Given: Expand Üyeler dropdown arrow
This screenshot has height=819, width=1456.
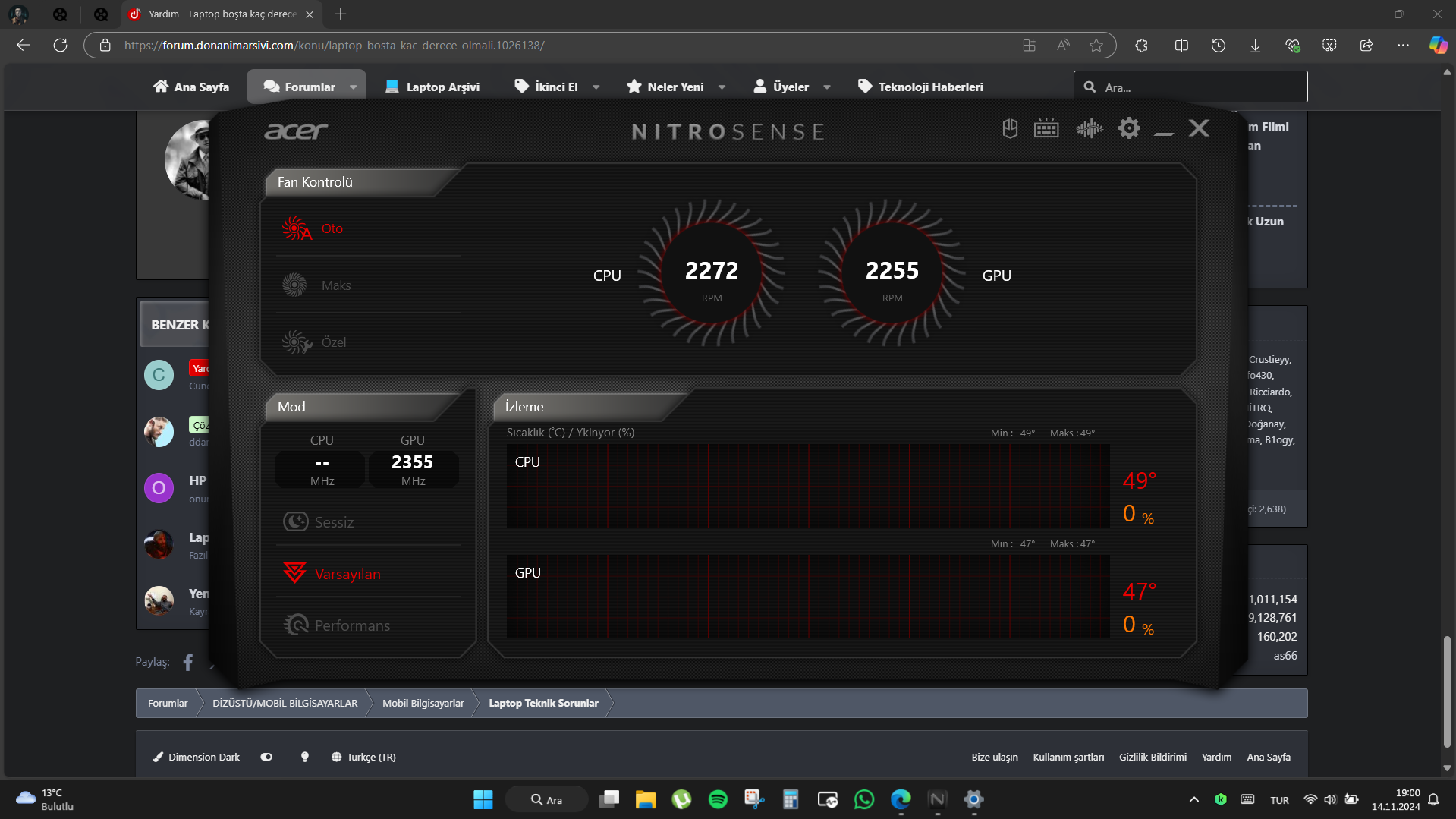Looking at the screenshot, I should click(x=827, y=87).
